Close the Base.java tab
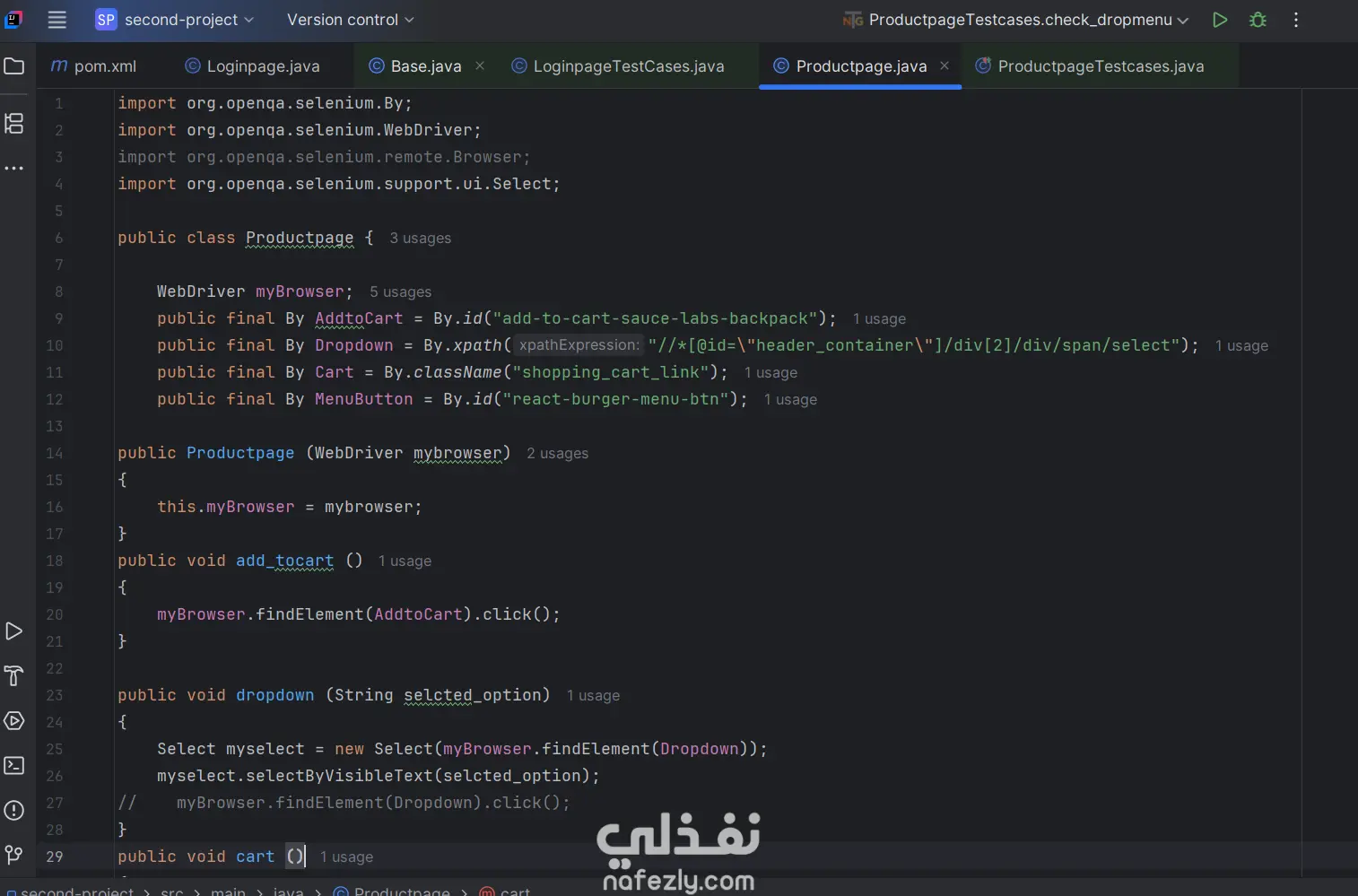 (x=480, y=65)
